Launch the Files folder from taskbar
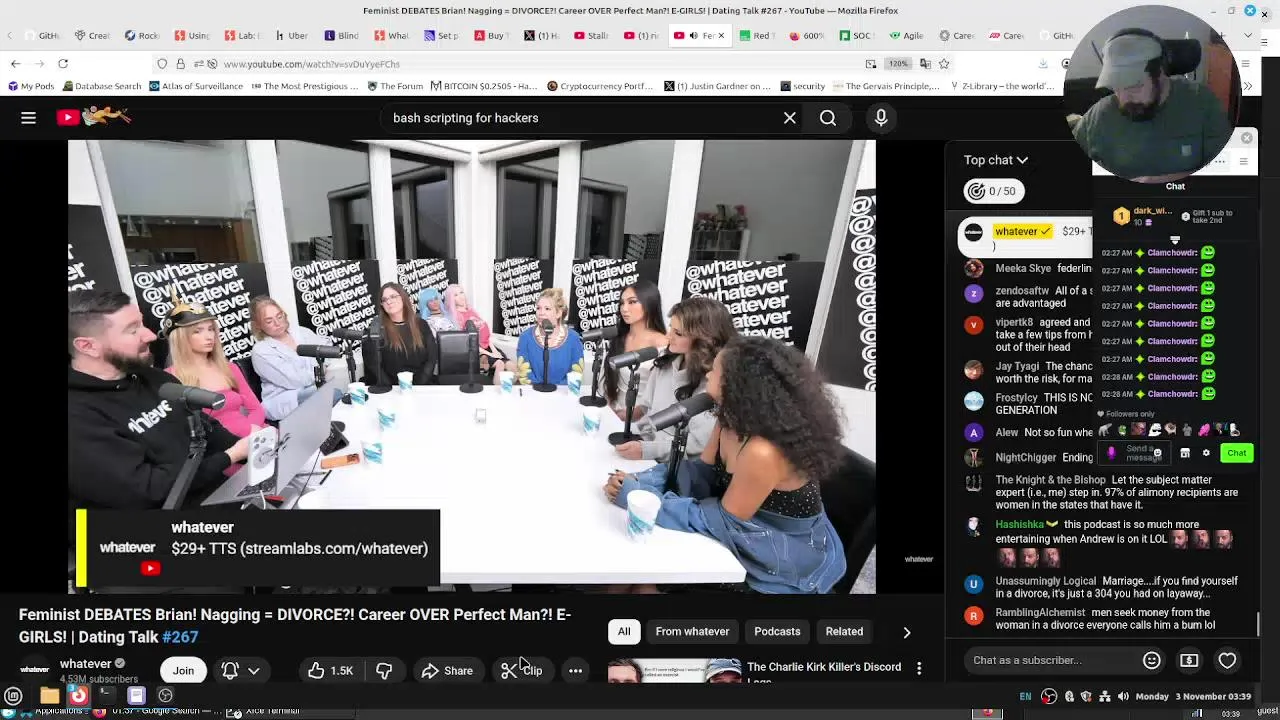The image size is (1280, 720). (49, 696)
